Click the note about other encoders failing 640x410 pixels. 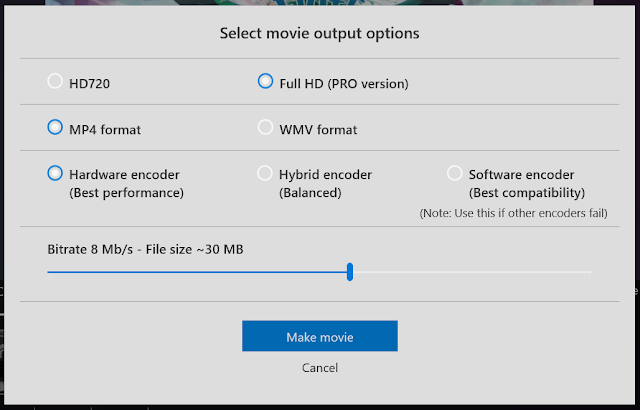pos(513,213)
